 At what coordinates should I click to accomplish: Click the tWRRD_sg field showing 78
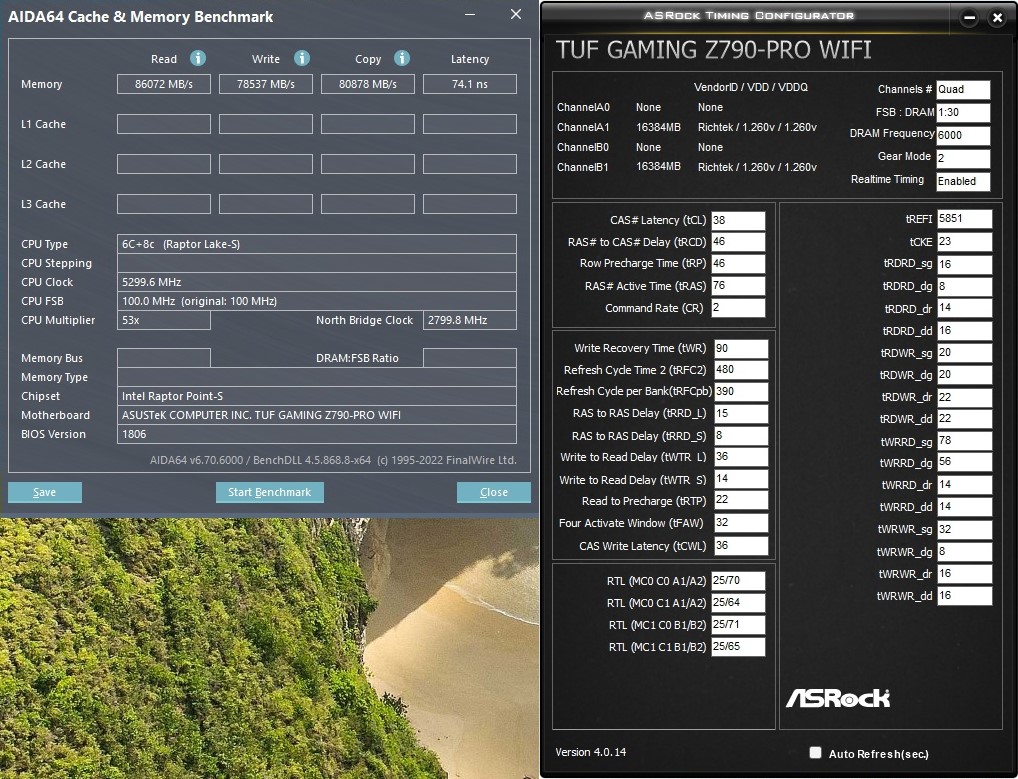pos(964,441)
